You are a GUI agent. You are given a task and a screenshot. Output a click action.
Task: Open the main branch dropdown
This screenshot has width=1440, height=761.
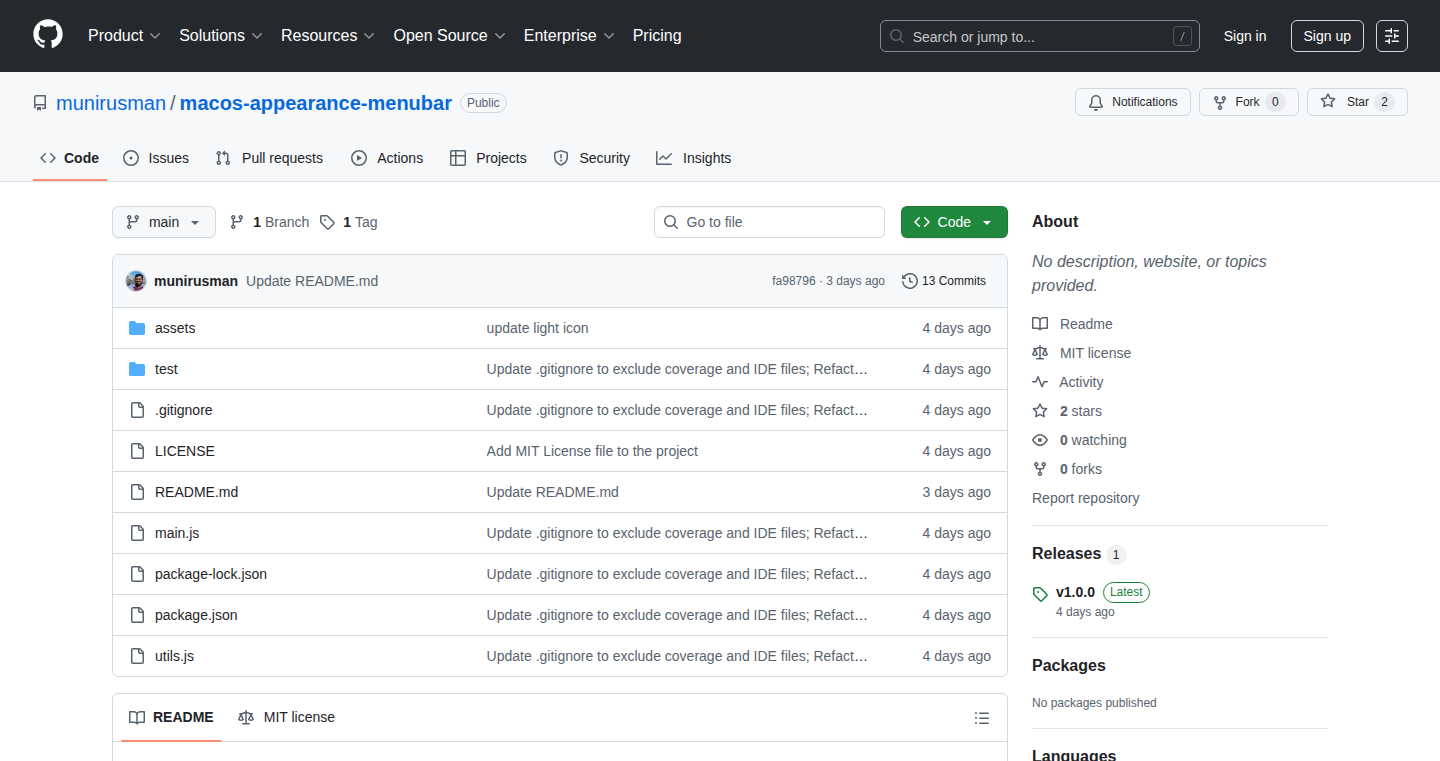(x=164, y=222)
